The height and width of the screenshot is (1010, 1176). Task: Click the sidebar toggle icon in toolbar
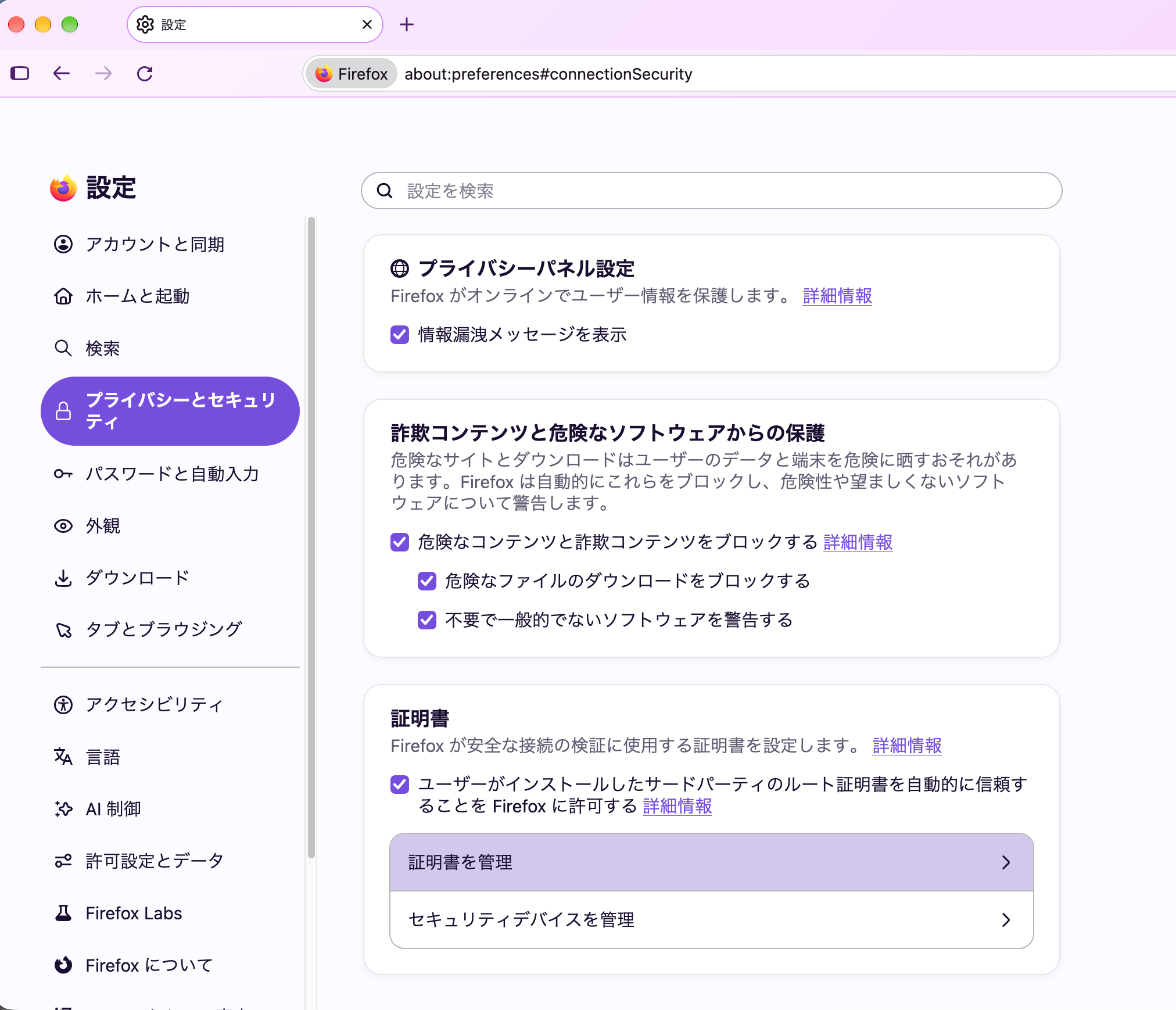pos(20,73)
